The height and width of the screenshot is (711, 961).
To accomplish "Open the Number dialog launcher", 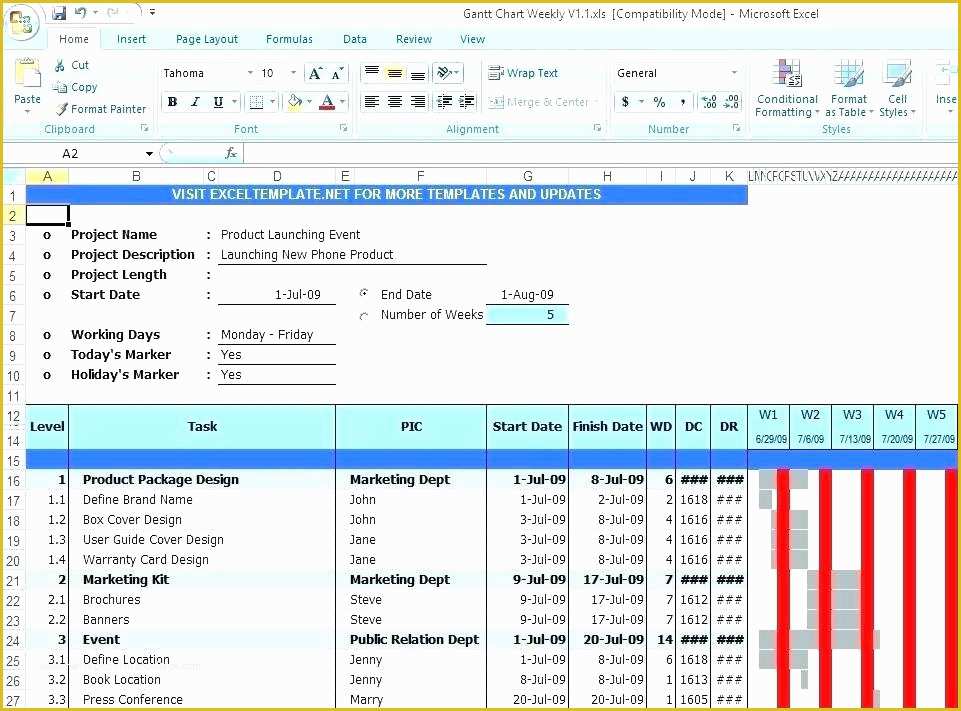I will [737, 128].
